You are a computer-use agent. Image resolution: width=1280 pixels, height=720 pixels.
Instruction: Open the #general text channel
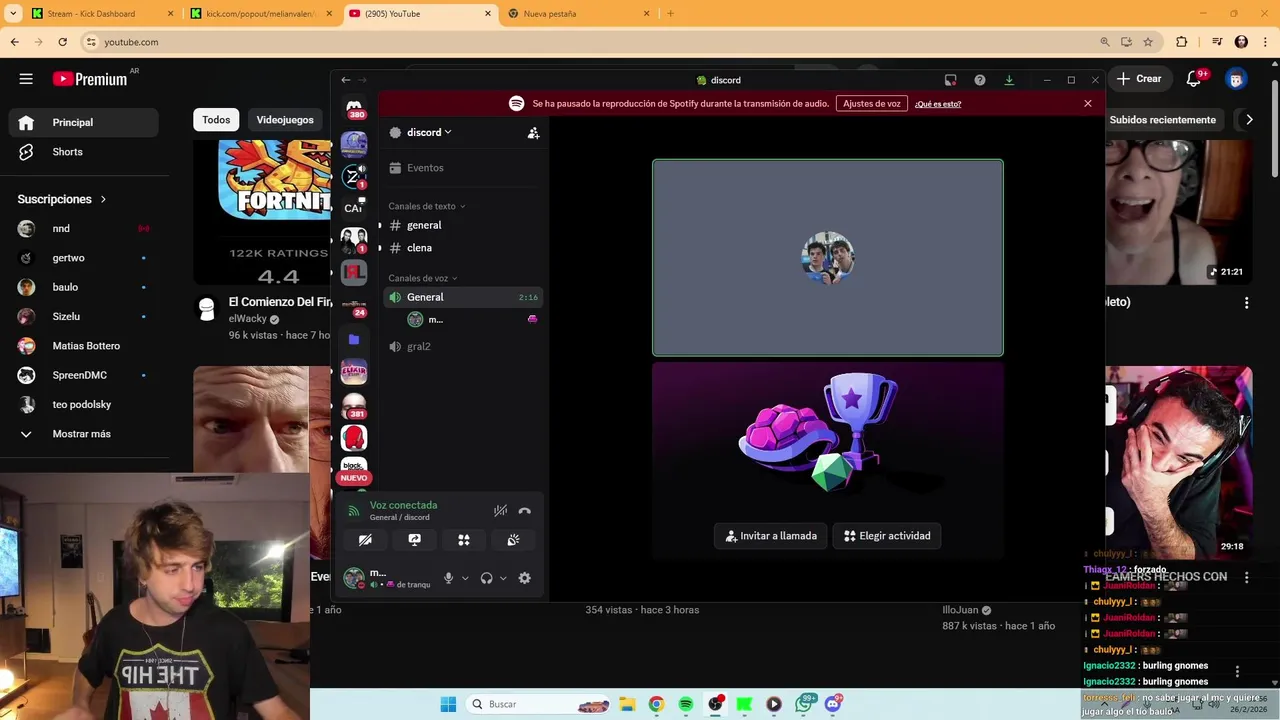point(462,225)
